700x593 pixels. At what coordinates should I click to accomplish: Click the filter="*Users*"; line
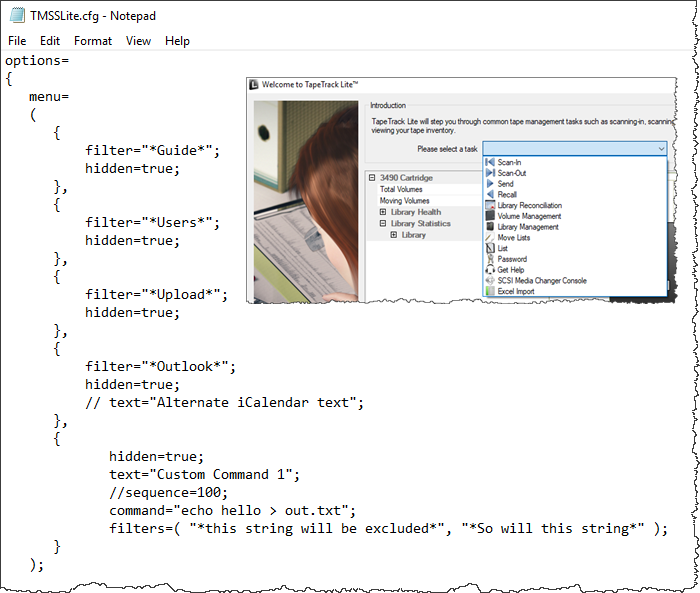point(153,222)
